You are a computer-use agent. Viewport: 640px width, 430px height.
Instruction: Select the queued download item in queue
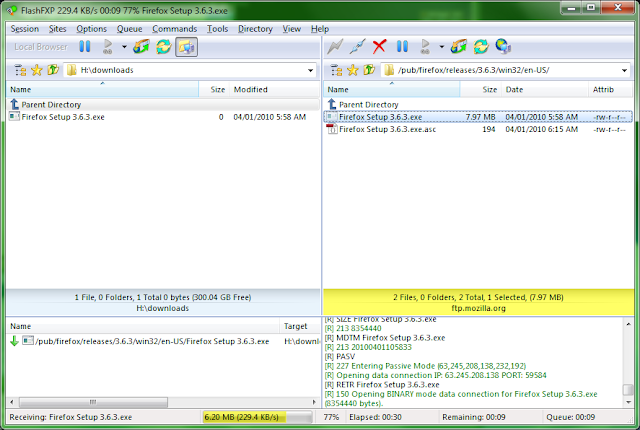(163, 341)
